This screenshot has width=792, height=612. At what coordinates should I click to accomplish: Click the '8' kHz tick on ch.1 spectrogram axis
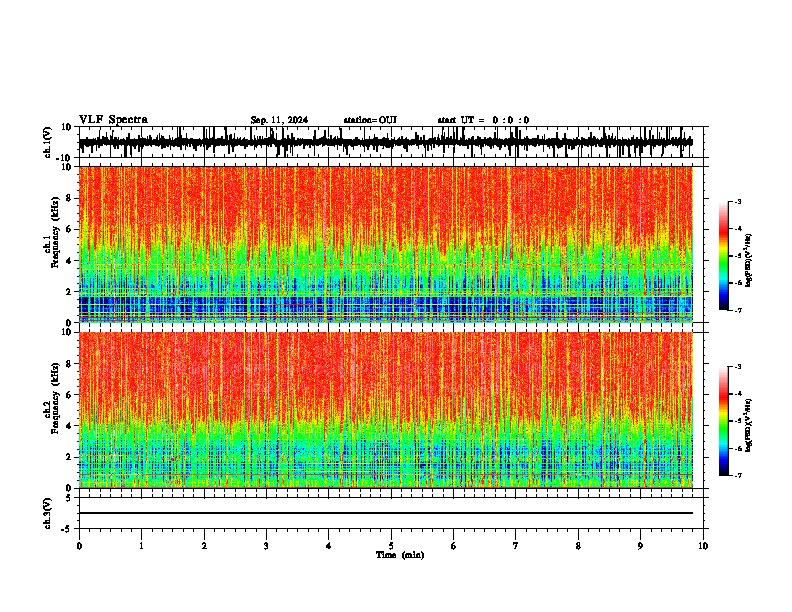[x=69, y=198]
